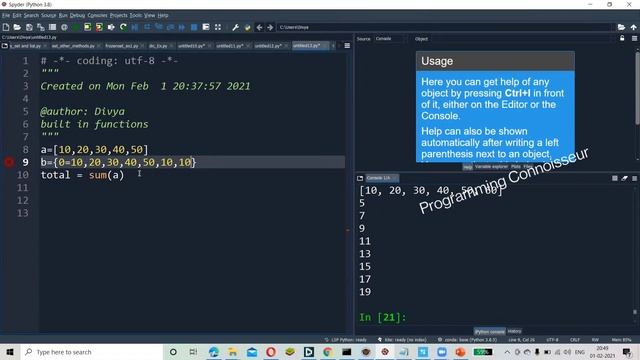Click the console clear eraser icon

click(624, 178)
